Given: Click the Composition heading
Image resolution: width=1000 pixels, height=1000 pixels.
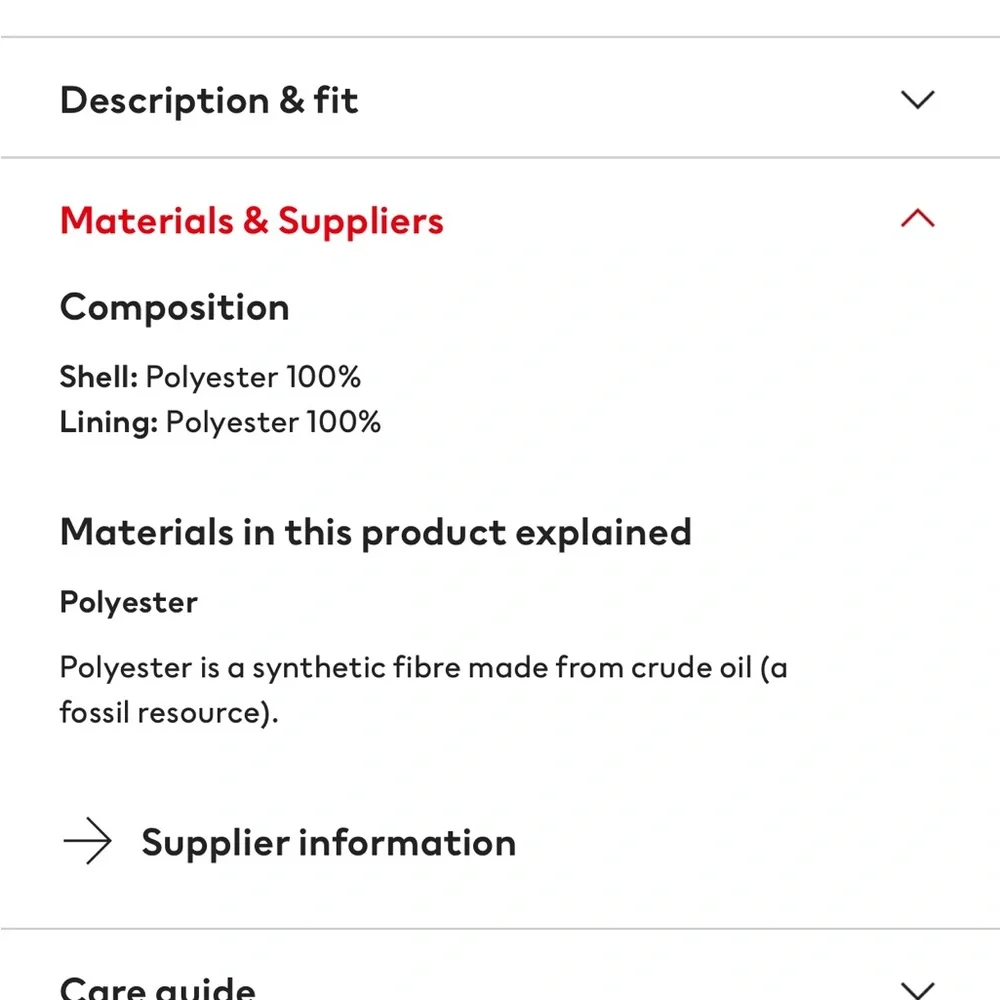Looking at the screenshot, I should [x=174, y=307].
